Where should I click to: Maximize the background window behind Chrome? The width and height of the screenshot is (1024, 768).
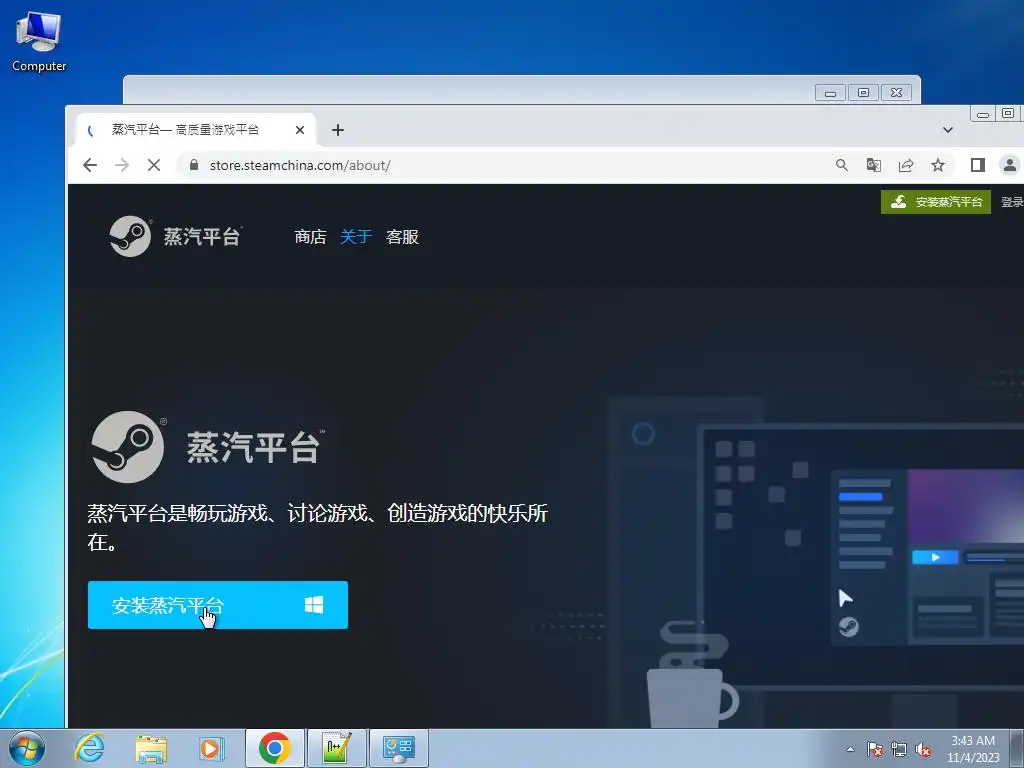(x=863, y=93)
